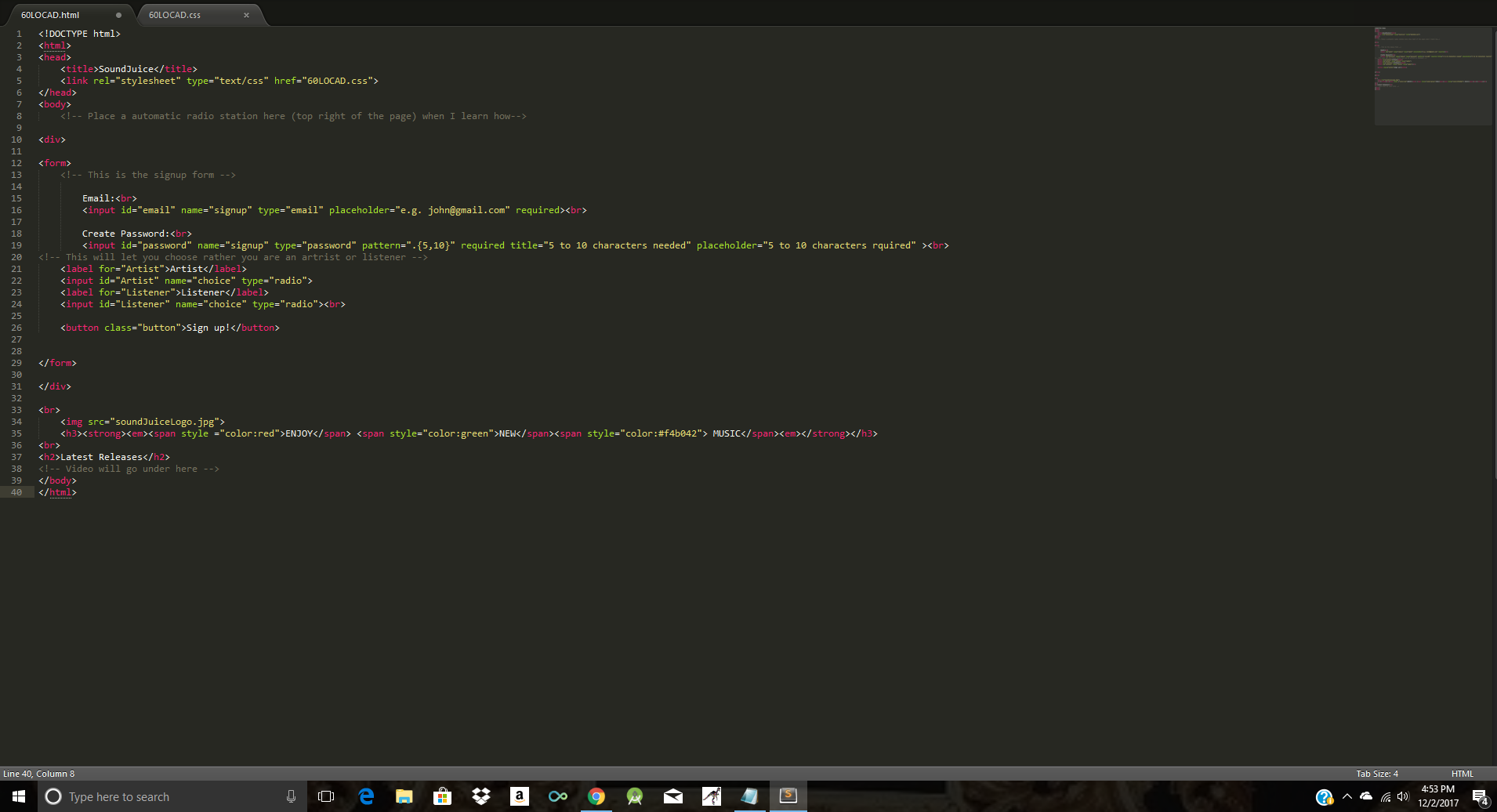Open the Tab Size: 4 menu
Screen dimensions: 1497x812
pos(1377,773)
